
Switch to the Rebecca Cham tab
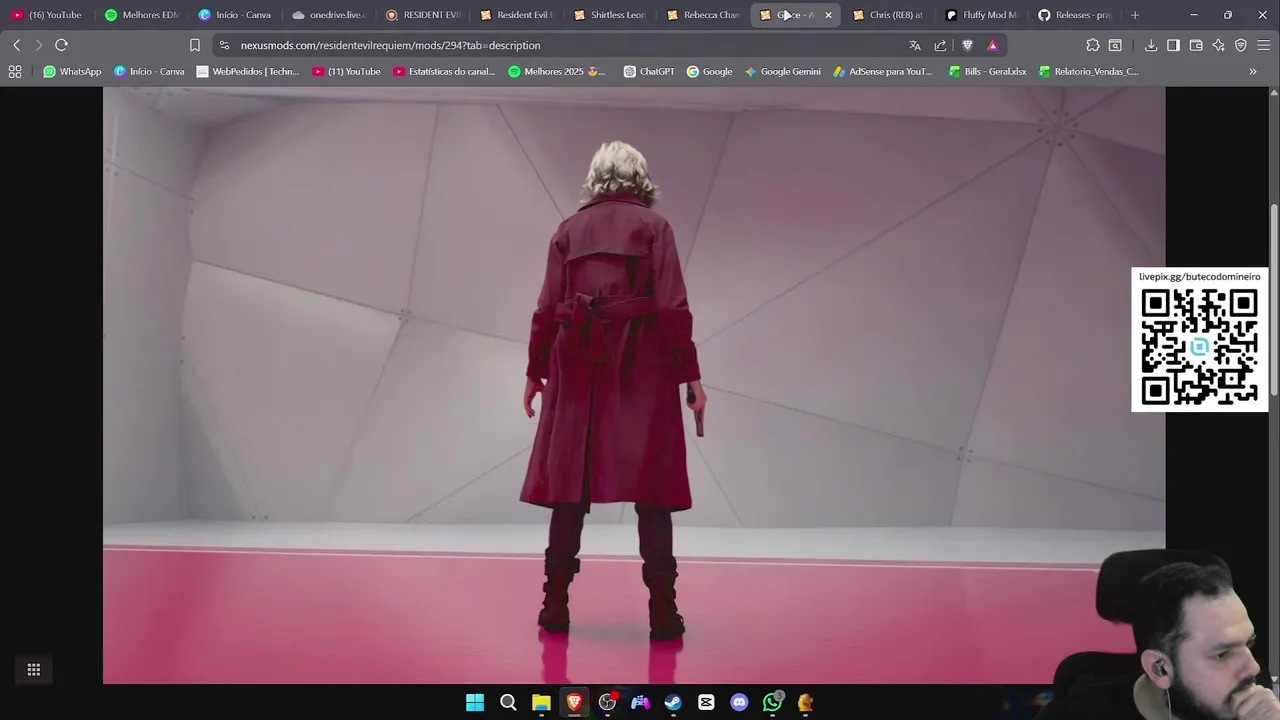tap(702, 15)
